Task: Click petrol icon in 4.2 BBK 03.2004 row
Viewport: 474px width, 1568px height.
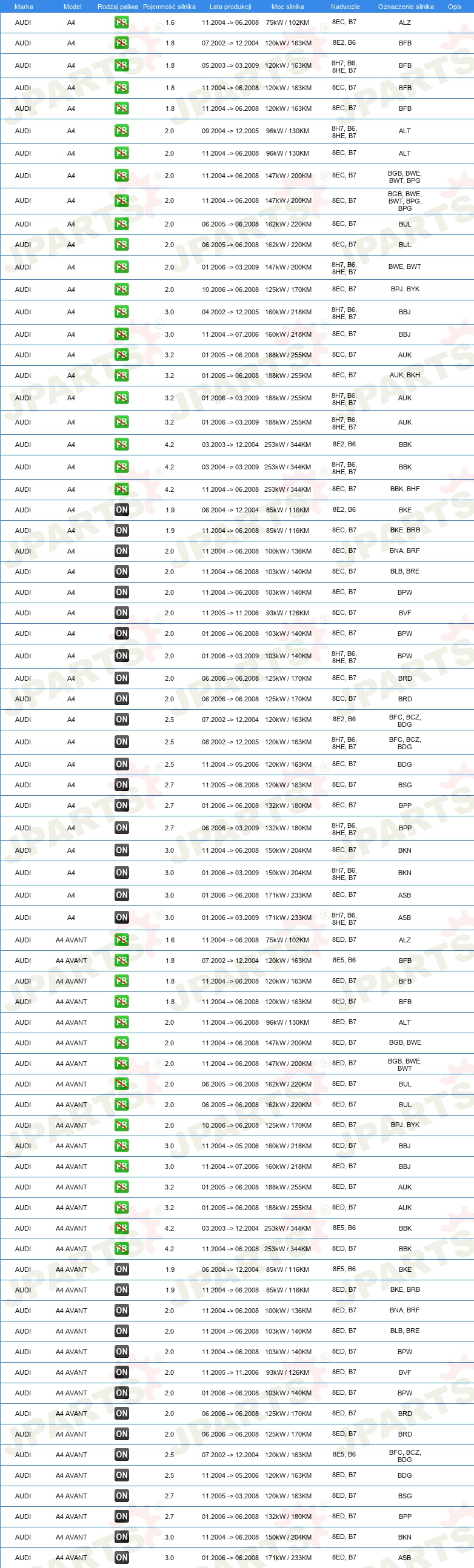Action: [x=122, y=467]
